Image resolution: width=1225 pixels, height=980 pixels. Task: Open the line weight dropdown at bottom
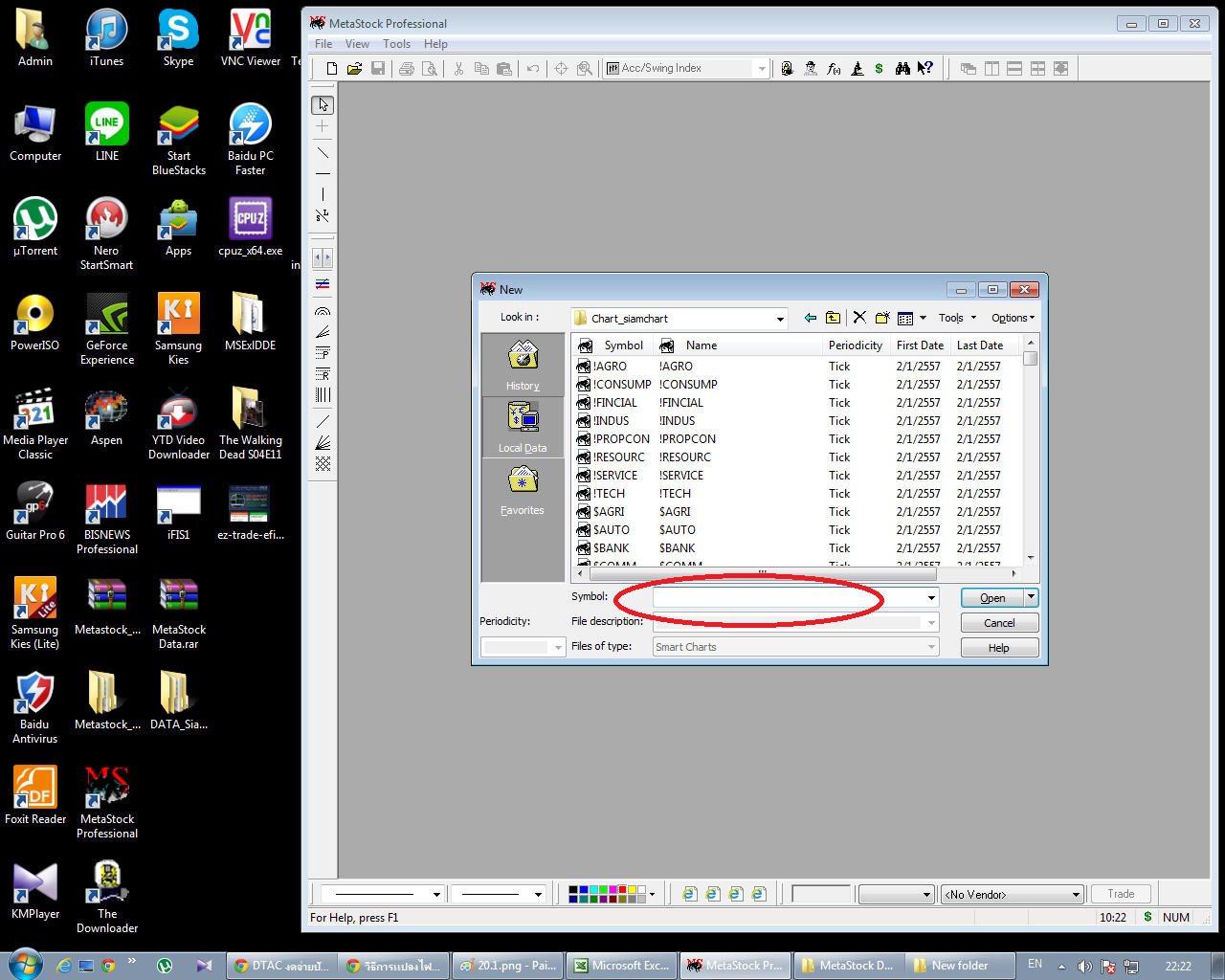tap(538, 895)
